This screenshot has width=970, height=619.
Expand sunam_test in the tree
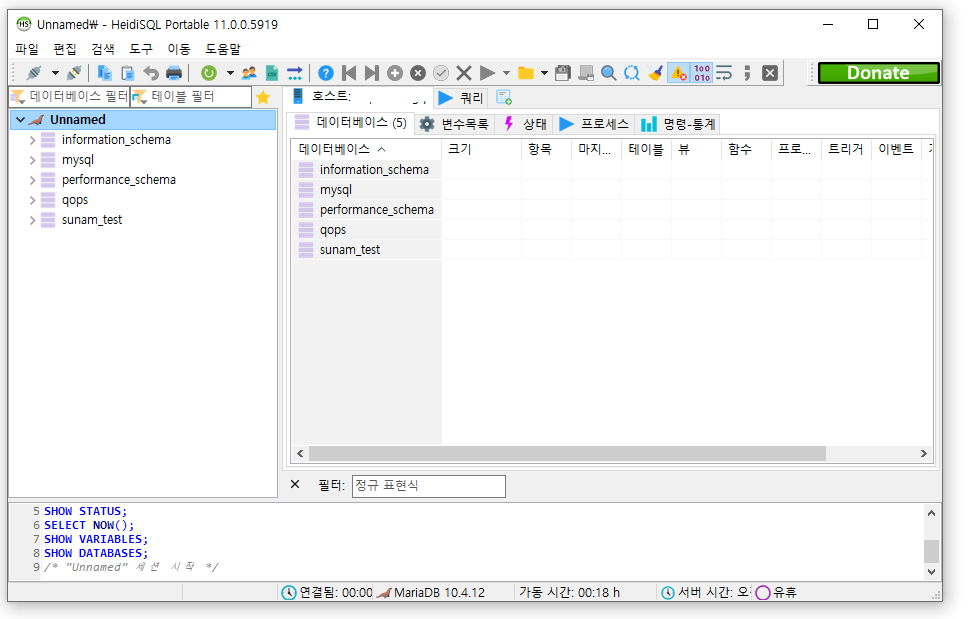[32, 220]
